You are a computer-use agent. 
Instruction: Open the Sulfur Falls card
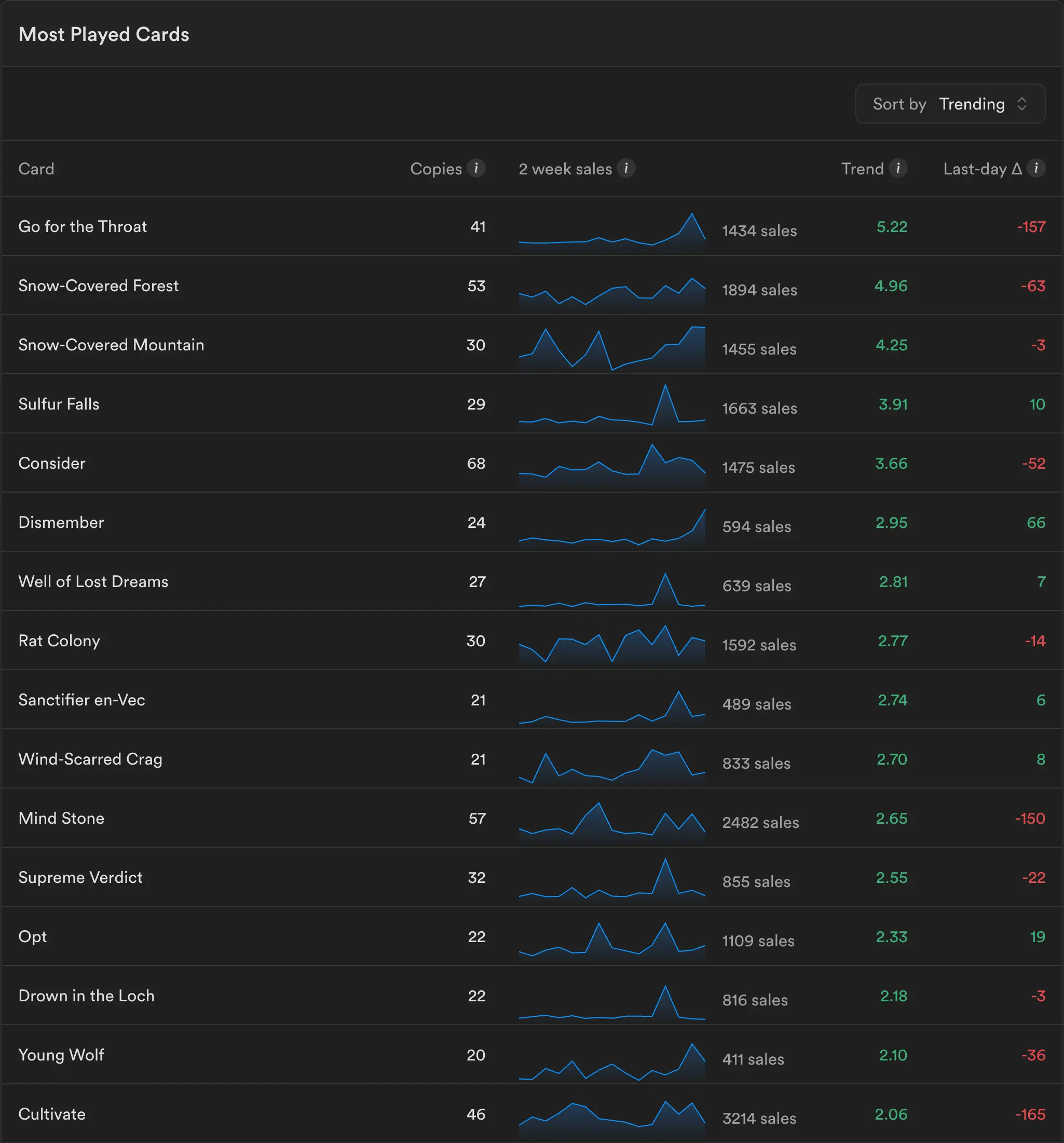(59, 404)
